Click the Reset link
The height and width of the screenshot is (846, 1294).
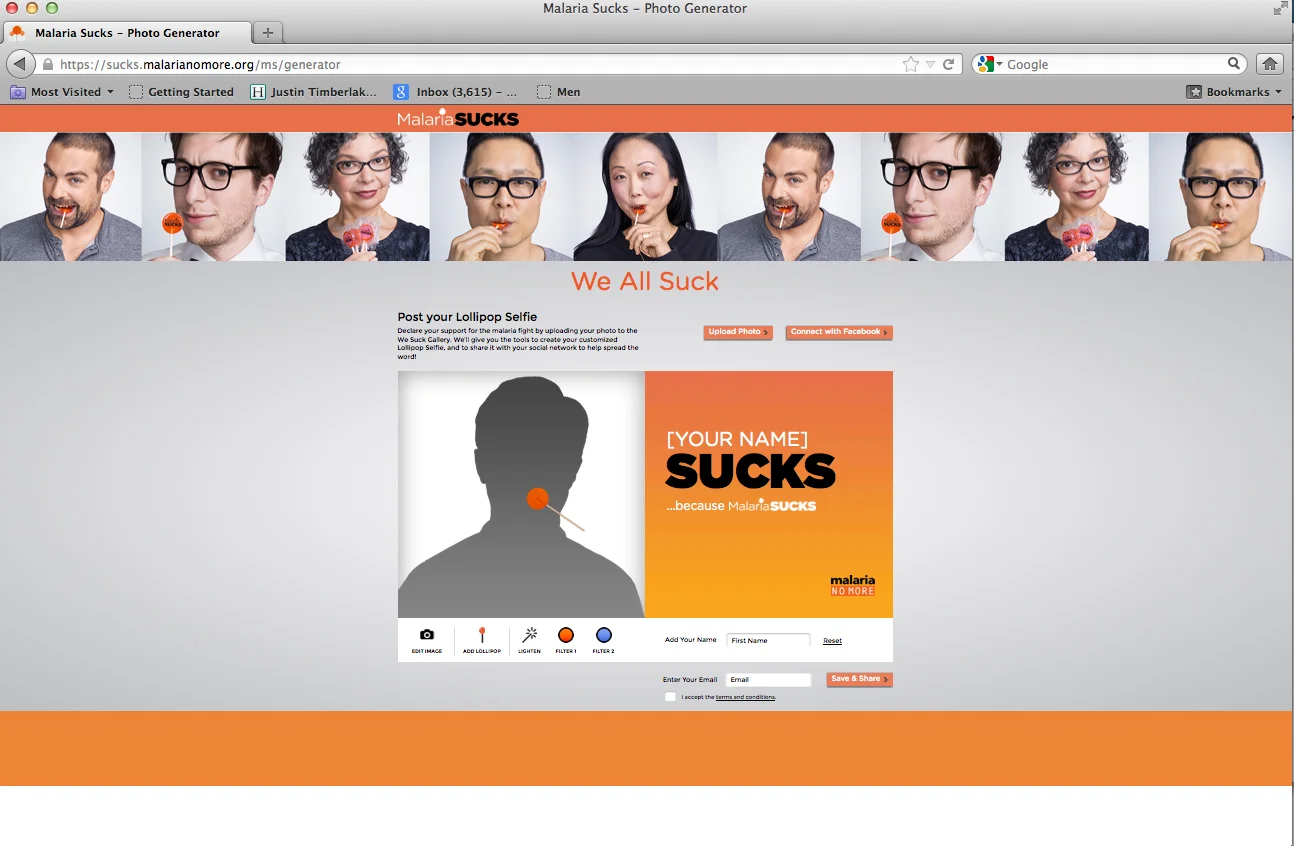click(x=832, y=641)
